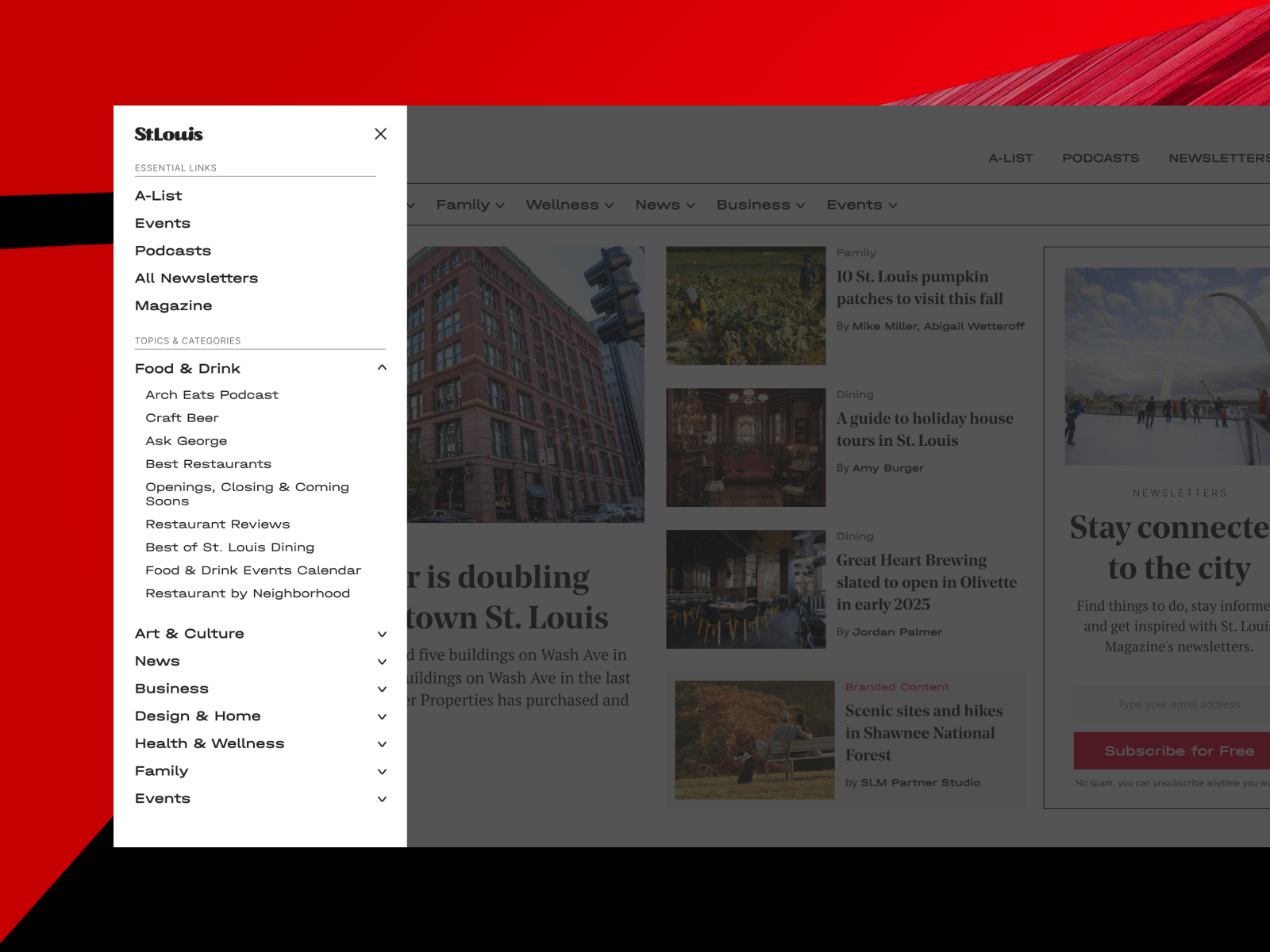Open Best of St. Louis Dining

(x=229, y=547)
